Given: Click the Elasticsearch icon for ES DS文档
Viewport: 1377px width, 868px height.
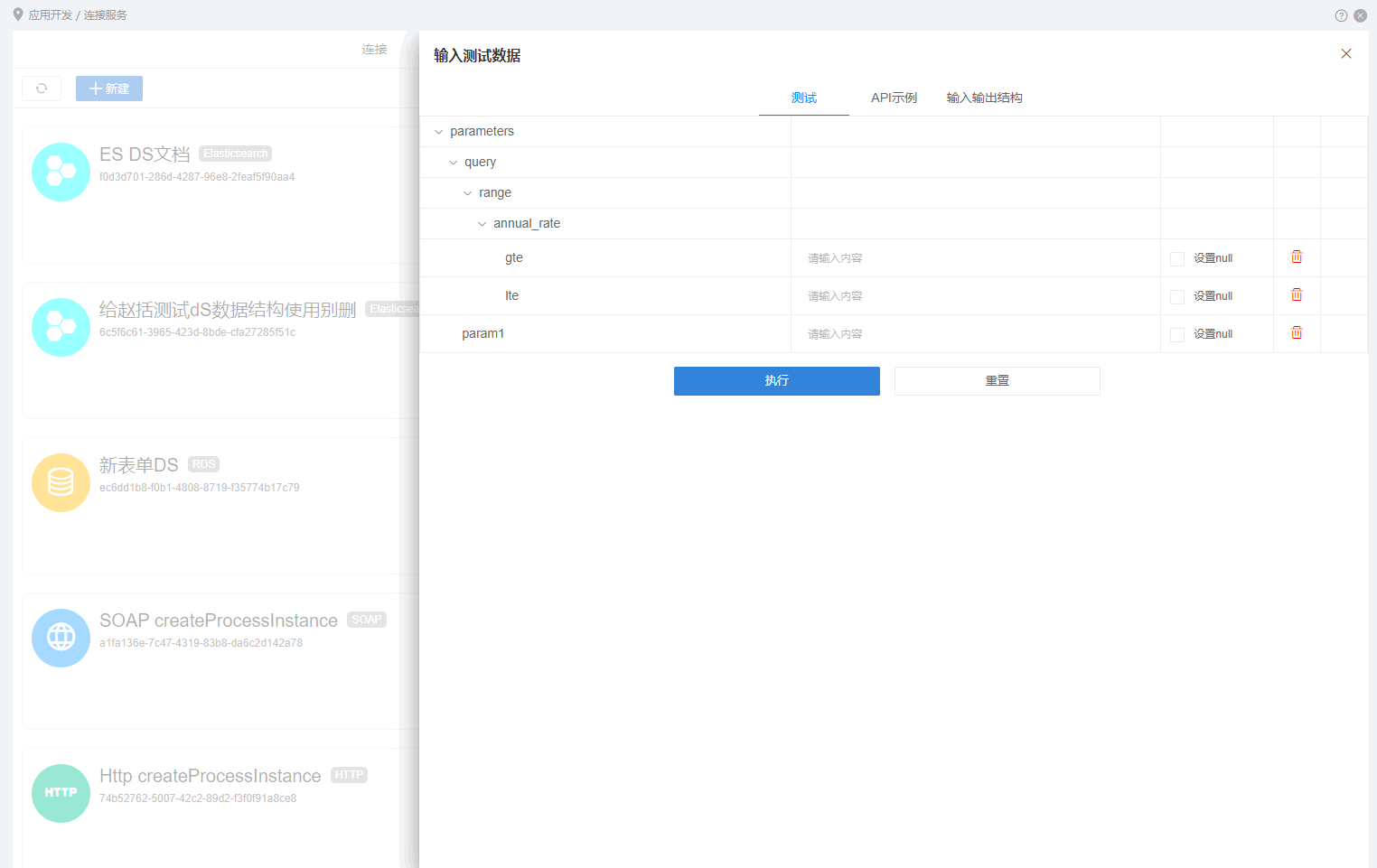Looking at the screenshot, I should tap(61, 172).
